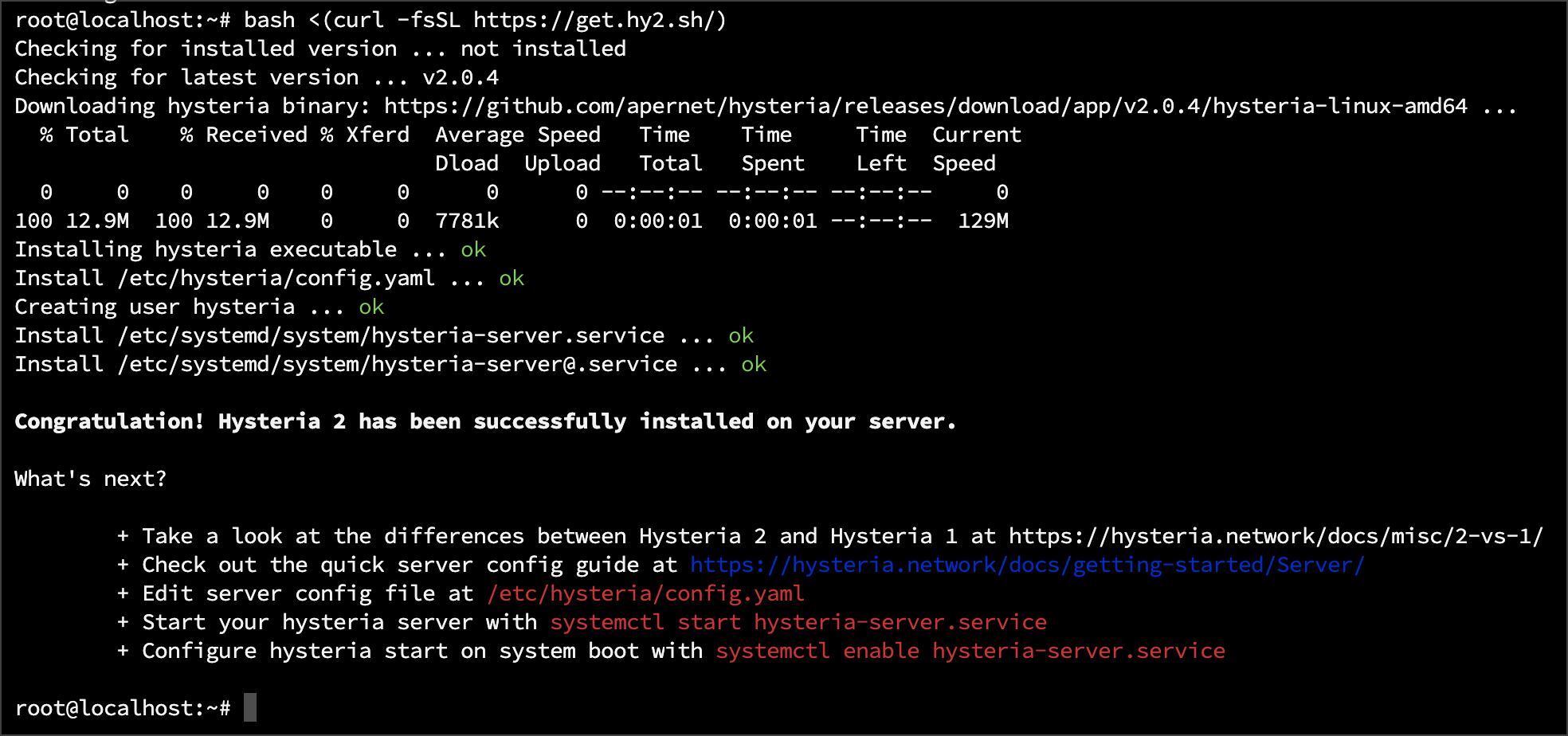This screenshot has height=736, width=1568.
Task: Click the 'Left' sub-header under Time
Action: (x=881, y=163)
